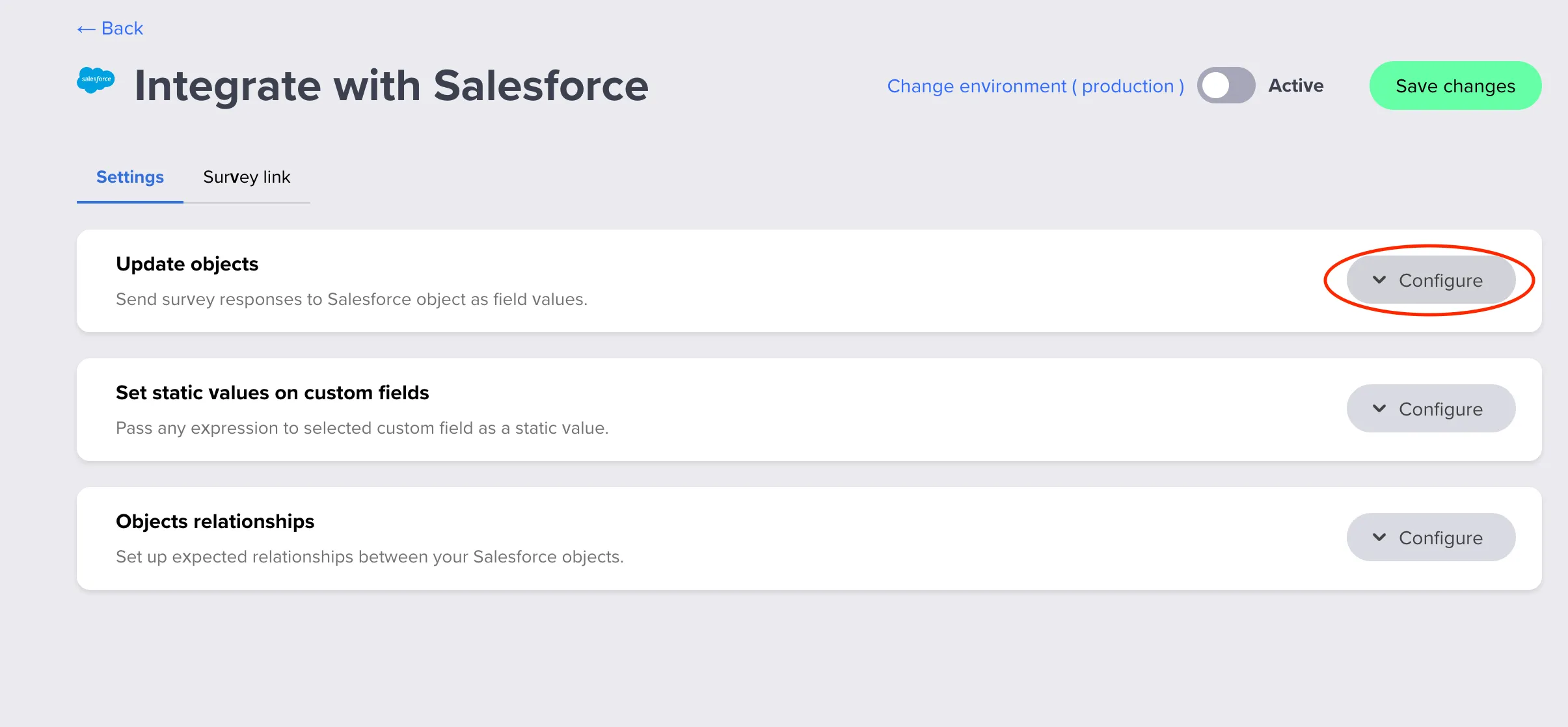
Task: Click chevron icon in static values Configure
Action: [x=1379, y=408]
